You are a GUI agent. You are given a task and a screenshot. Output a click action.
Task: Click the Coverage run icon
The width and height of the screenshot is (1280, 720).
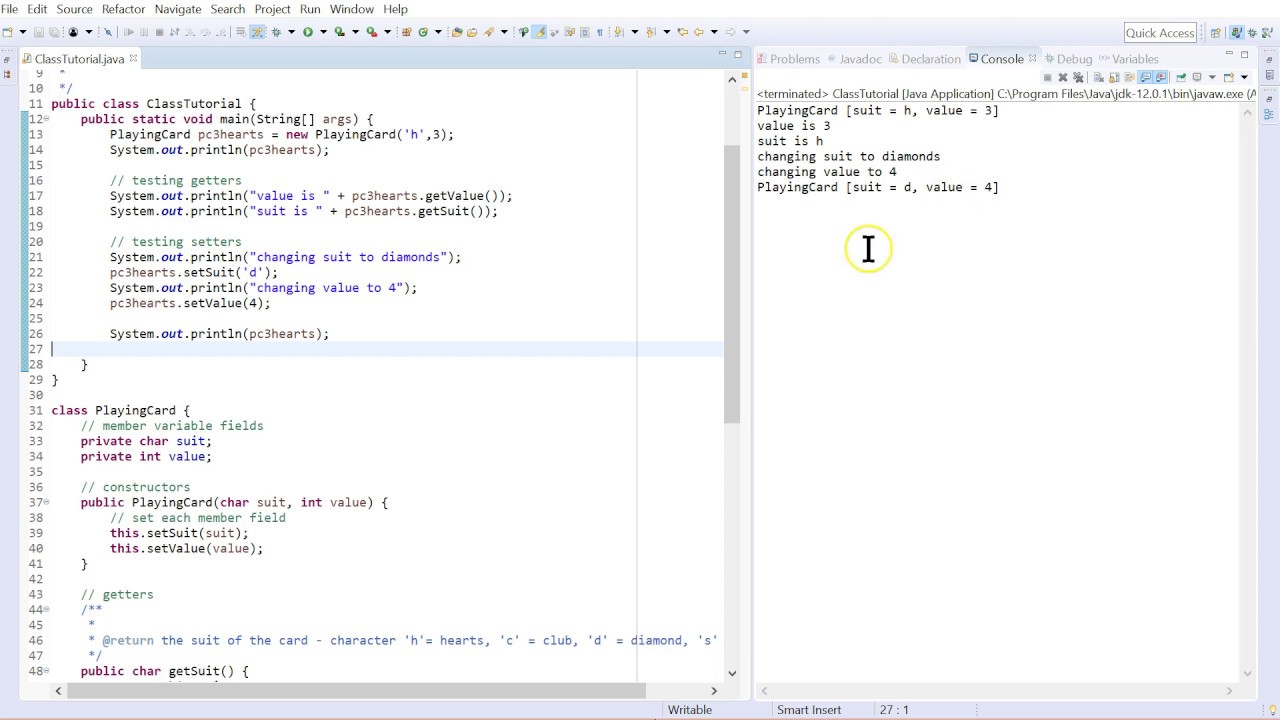[x=339, y=32]
